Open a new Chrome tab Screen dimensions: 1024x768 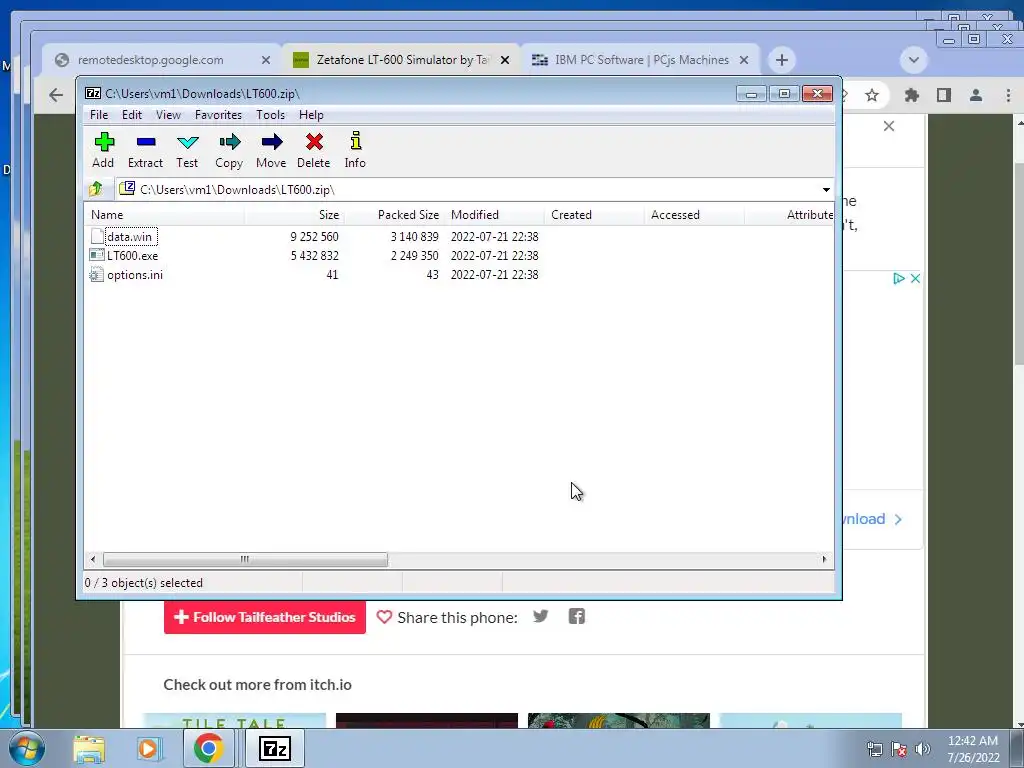(782, 60)
